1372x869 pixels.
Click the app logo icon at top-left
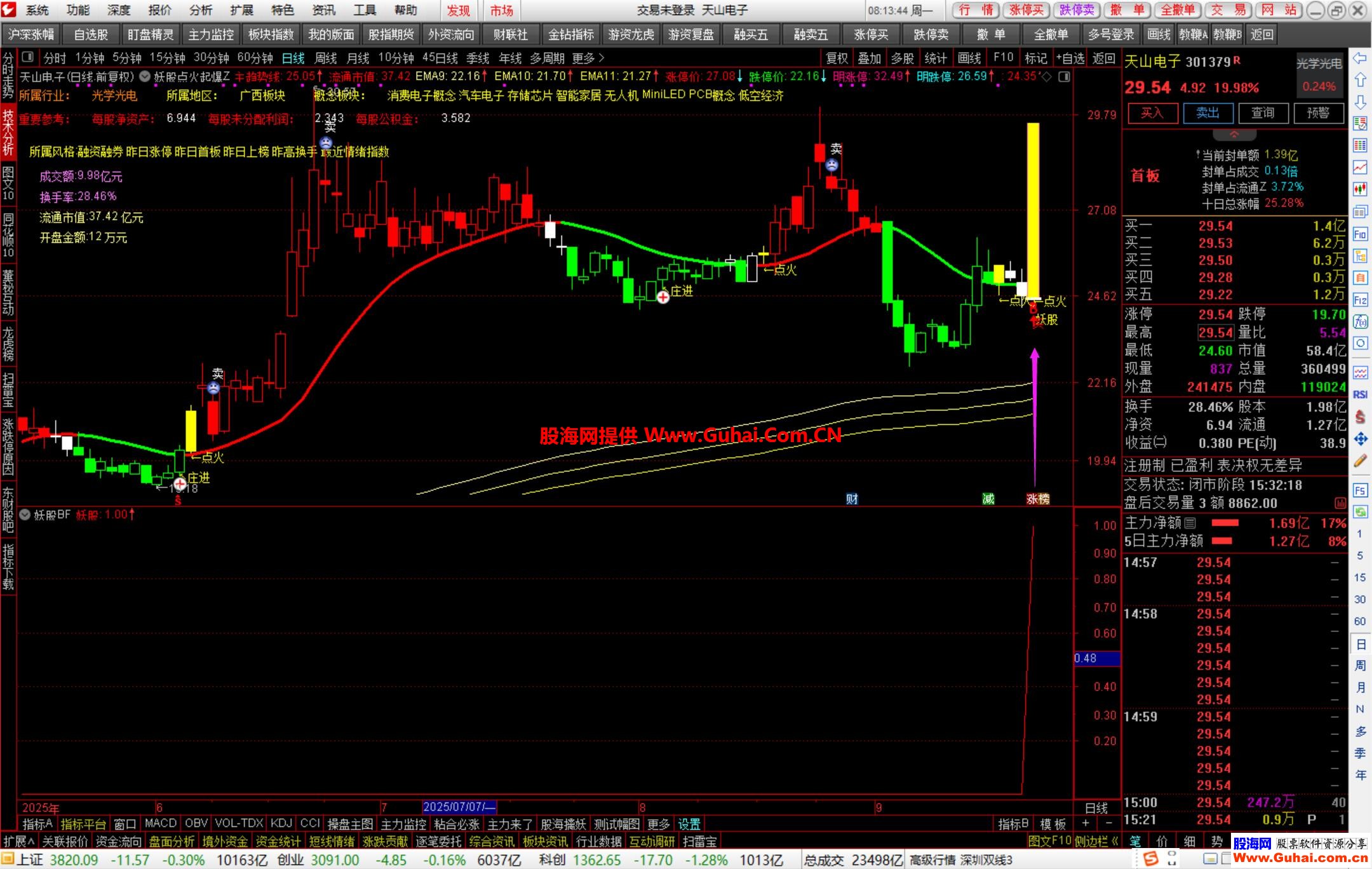click(x=9, y=10)
